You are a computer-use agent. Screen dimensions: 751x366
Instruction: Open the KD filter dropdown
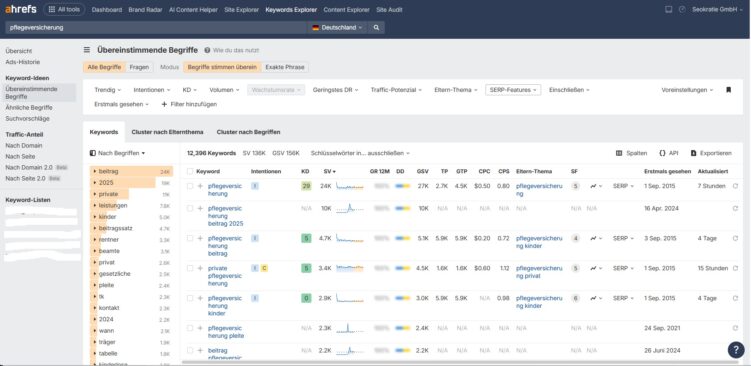(x=189, y=90)
